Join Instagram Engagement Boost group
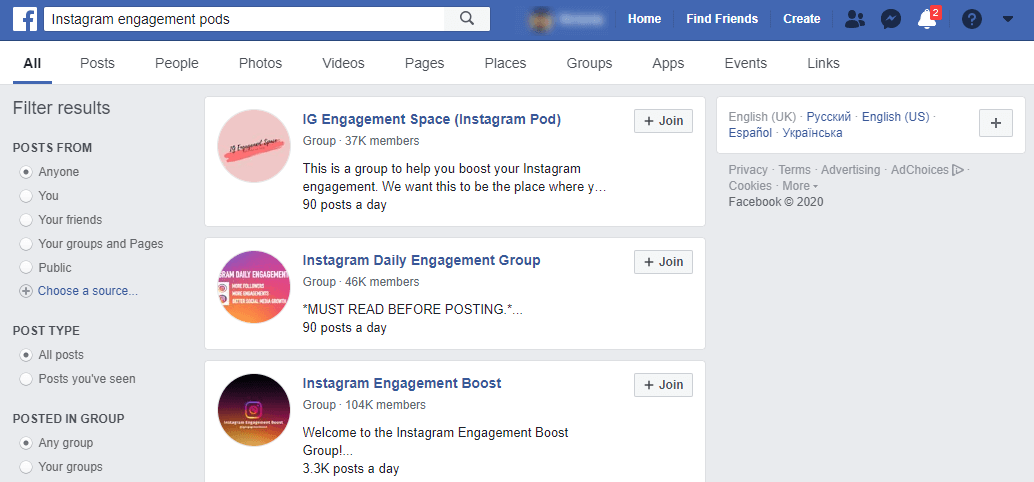1034x482 pixels. click(663, 385)
